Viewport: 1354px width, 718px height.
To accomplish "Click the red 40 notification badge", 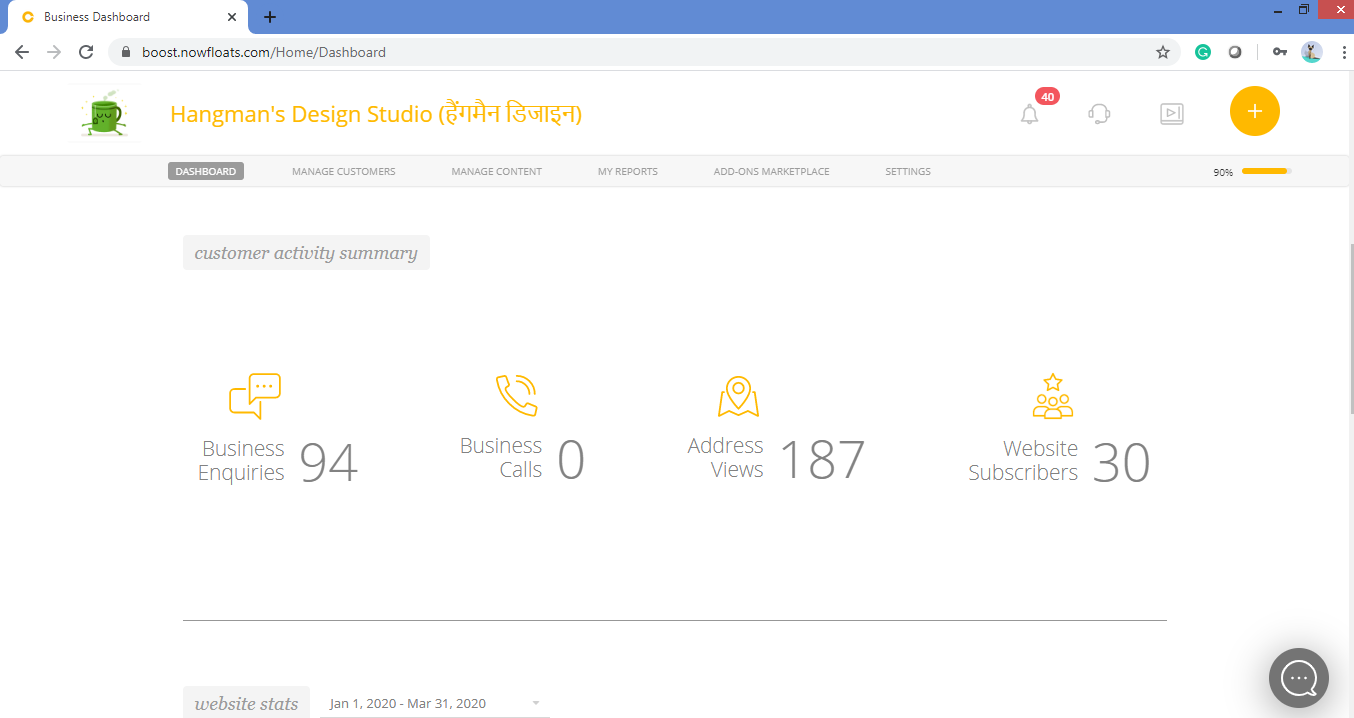I will tap(1047, 97).
